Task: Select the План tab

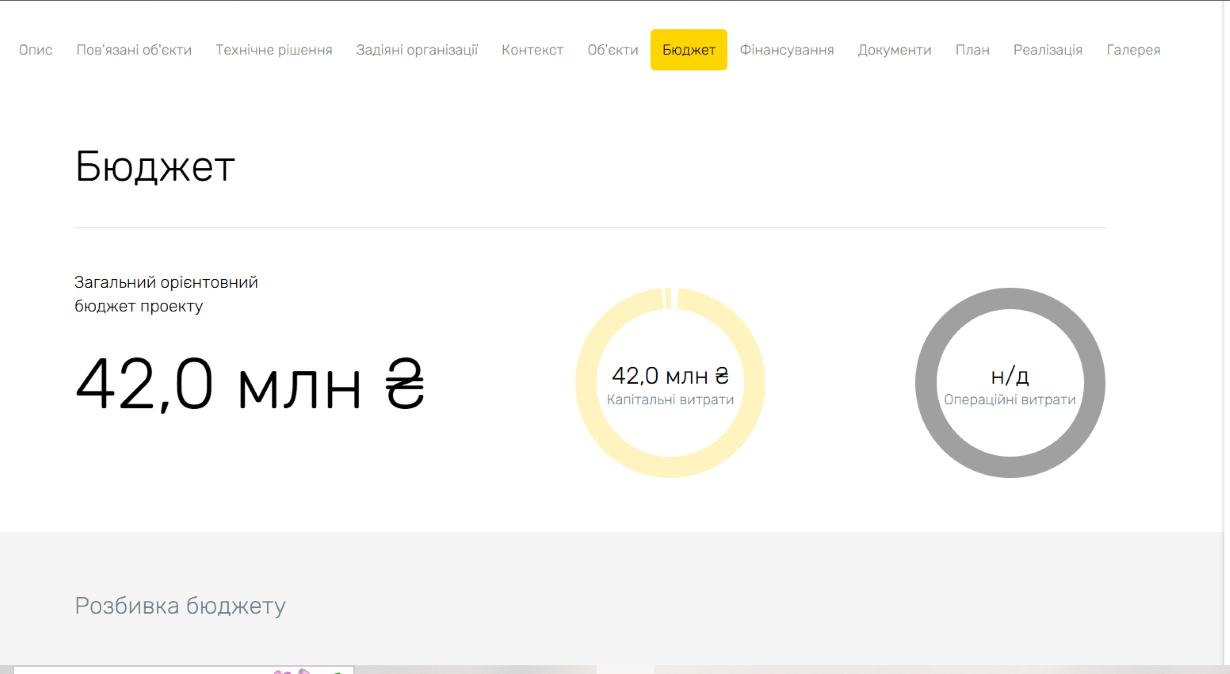Action: point(972,50)
